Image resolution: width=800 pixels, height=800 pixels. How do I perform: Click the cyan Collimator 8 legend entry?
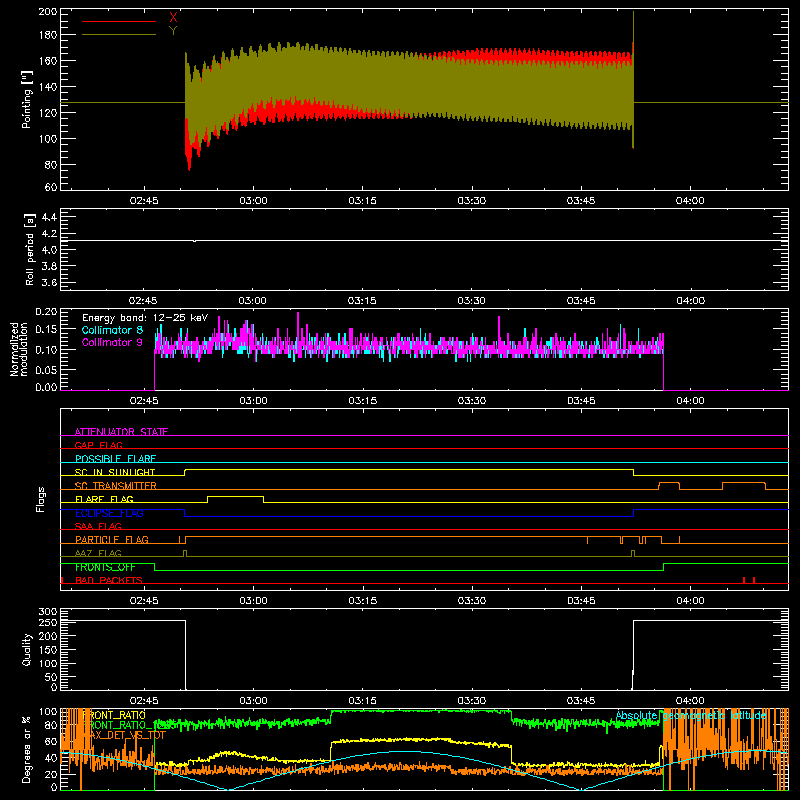pos(112,330)
